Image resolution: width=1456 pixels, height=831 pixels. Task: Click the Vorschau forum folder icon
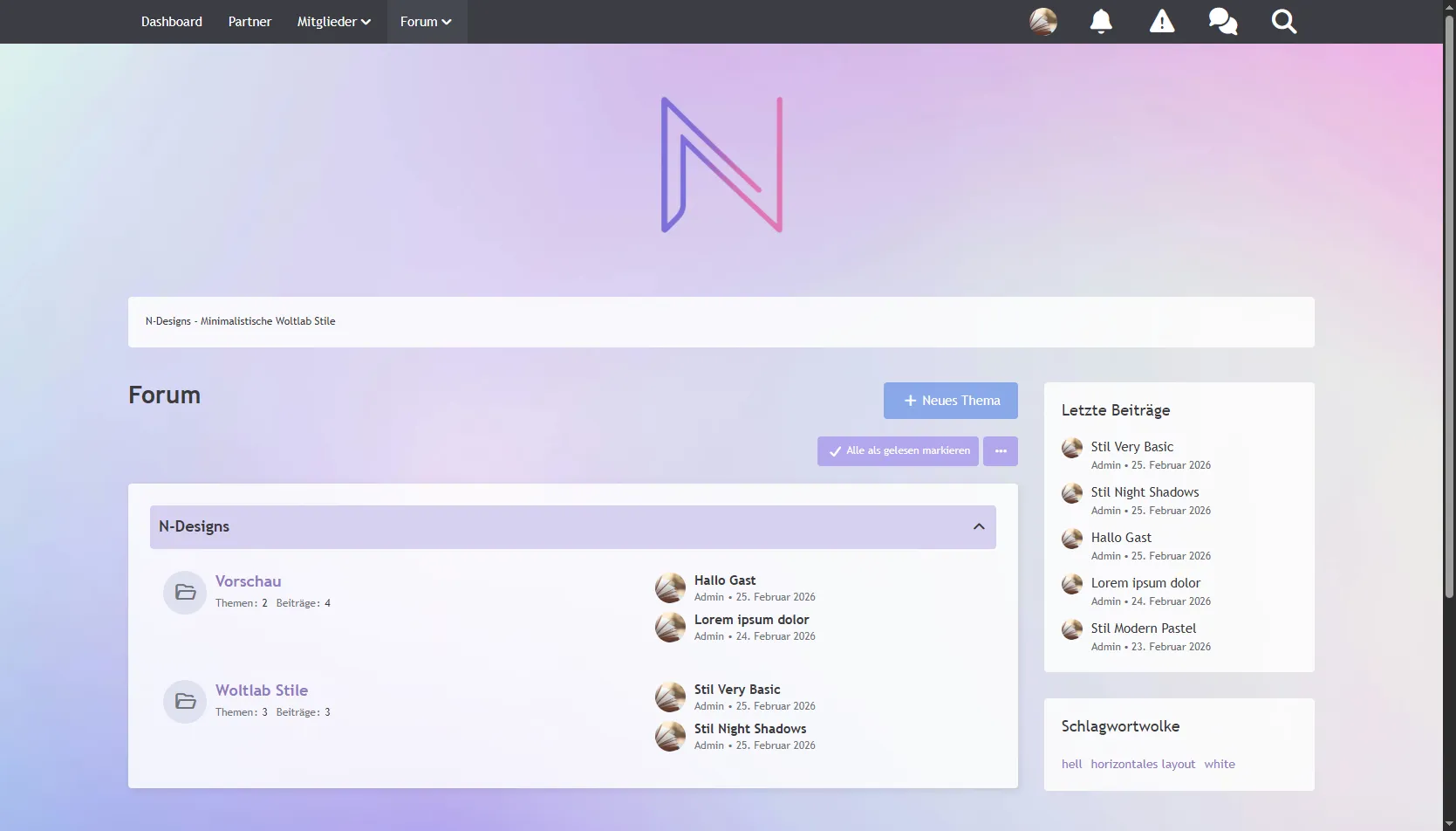click(x=185, y=593)
